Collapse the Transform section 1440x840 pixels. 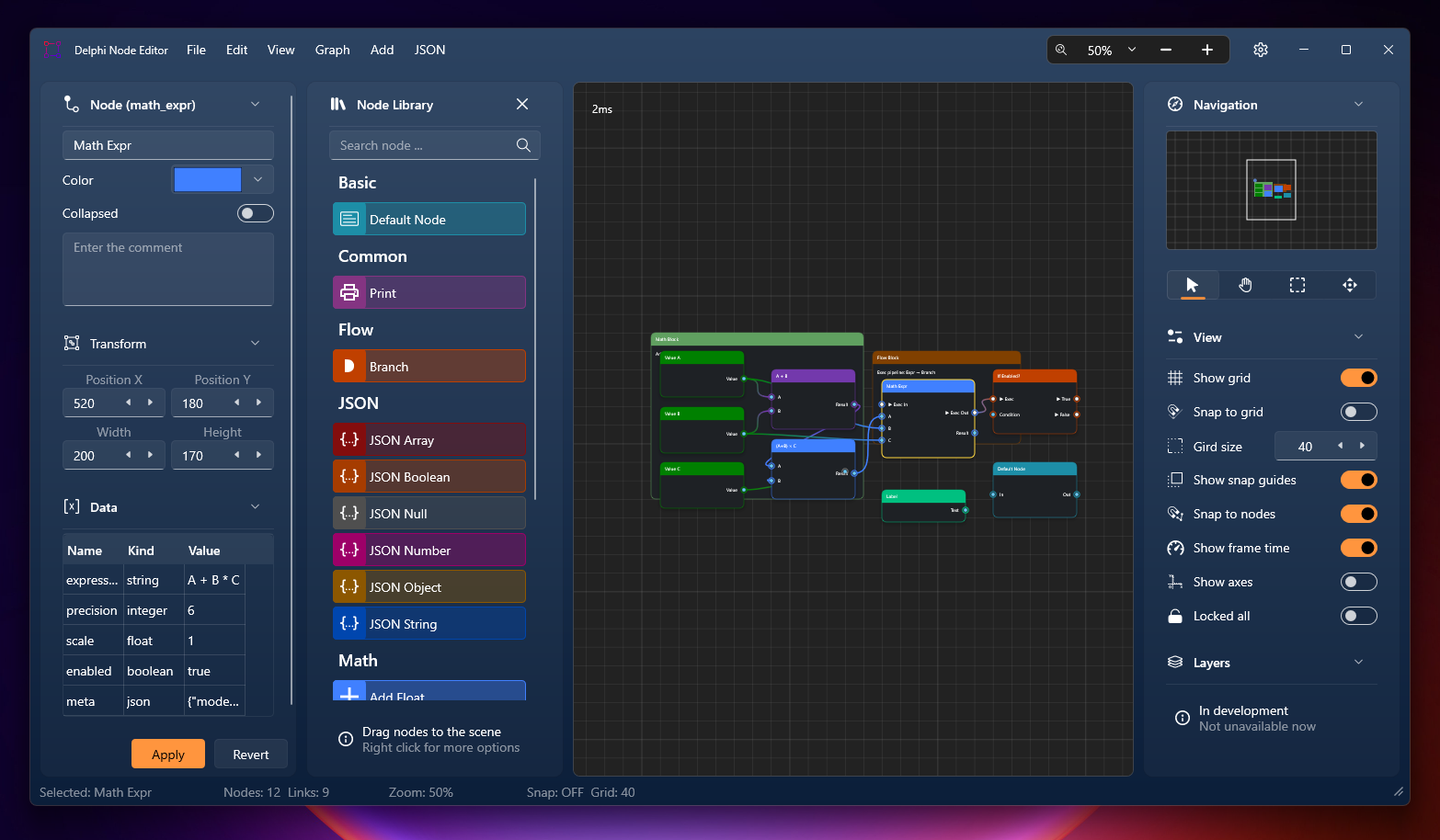(x=256, y=344)
